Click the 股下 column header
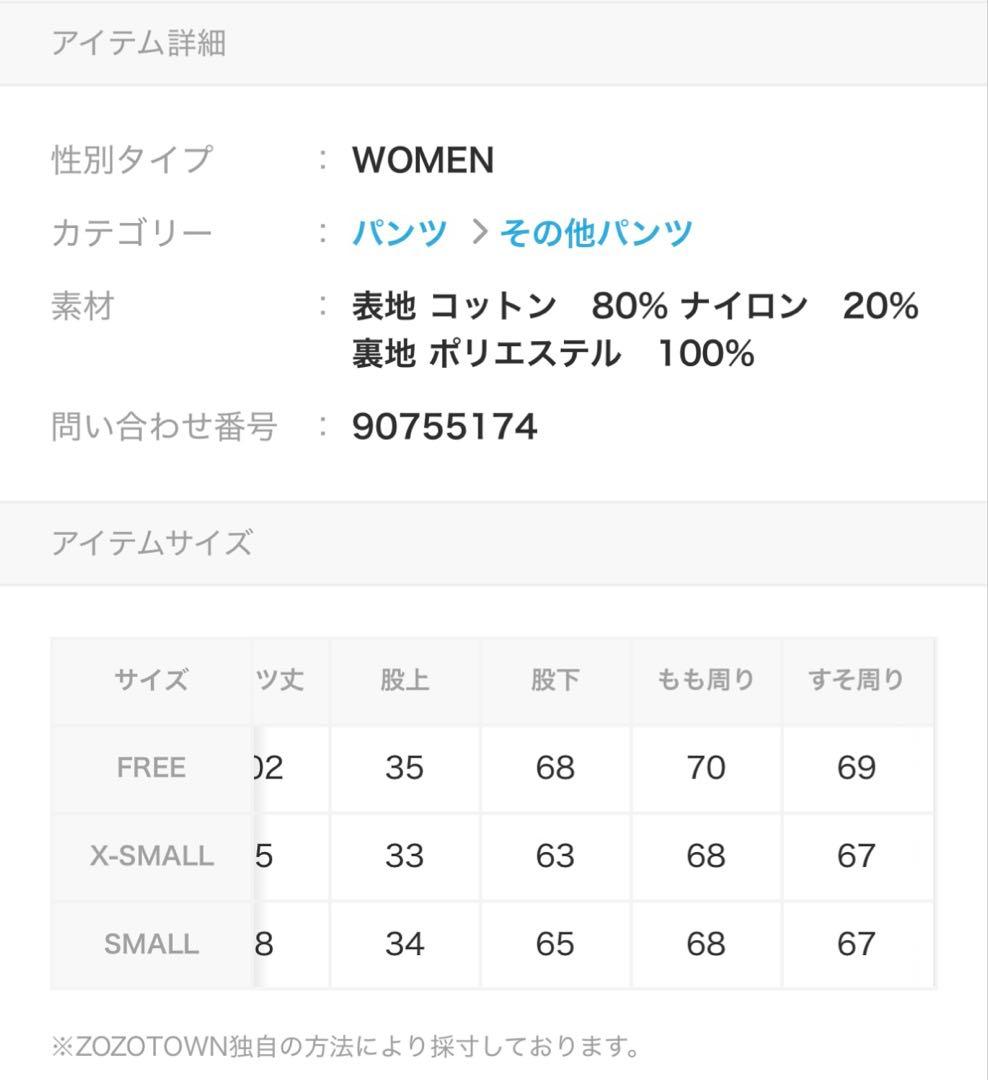 (x=555, y=680)
